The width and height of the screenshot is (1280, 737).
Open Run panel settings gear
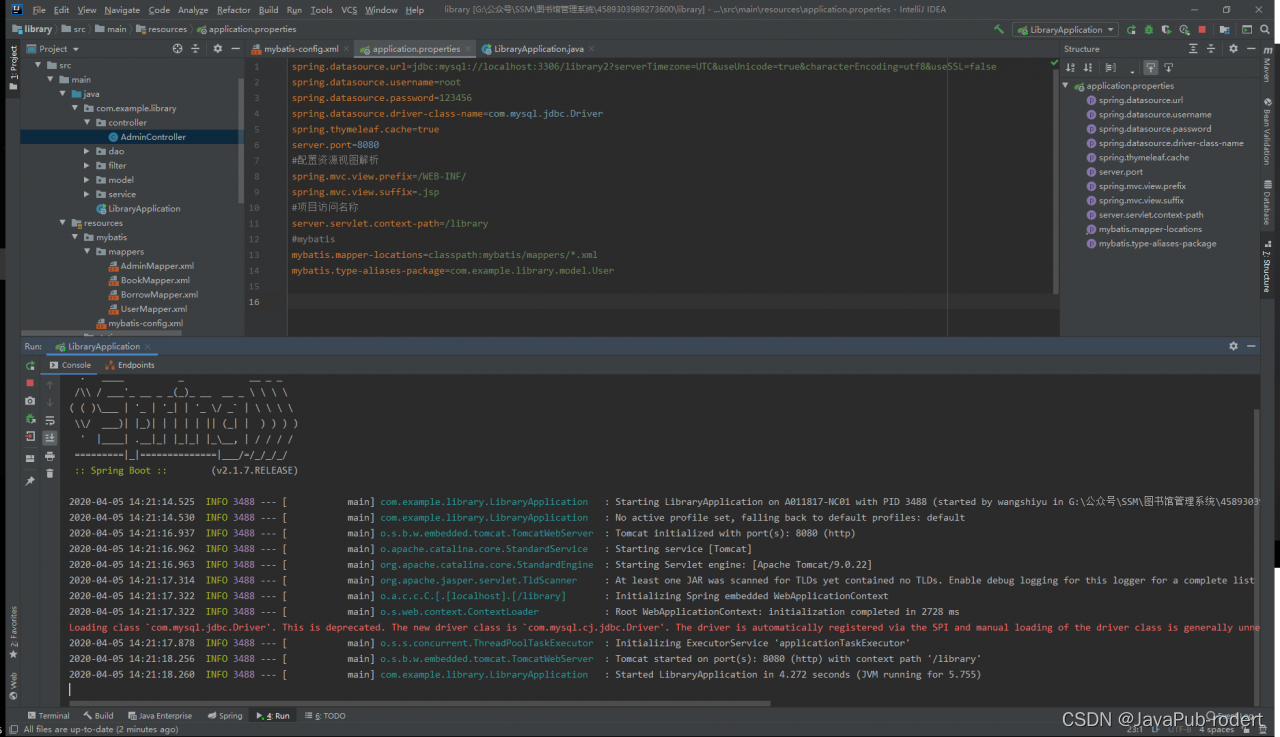[1233, 346]
